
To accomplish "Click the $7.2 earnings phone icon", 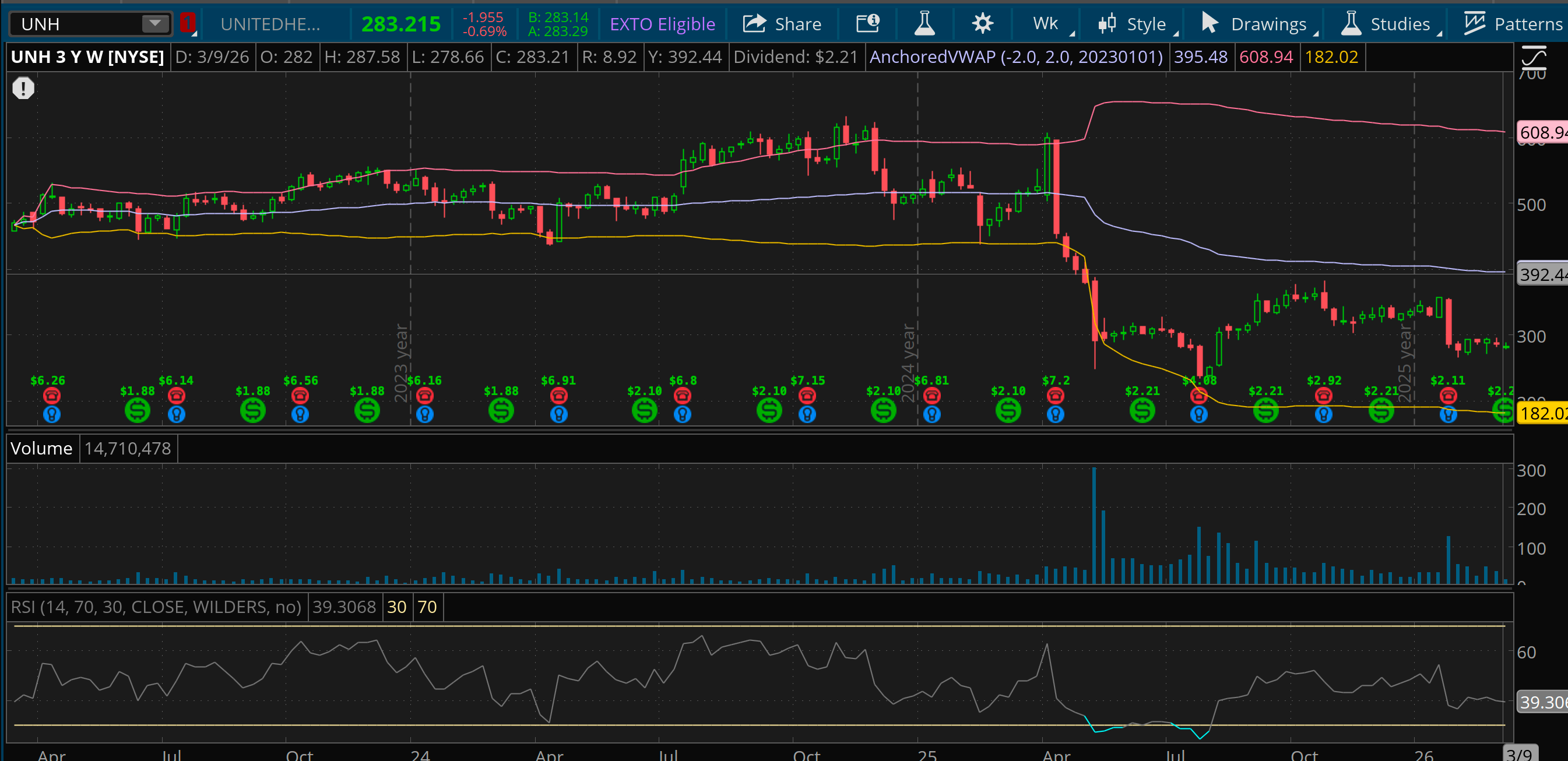I will (x=1055, y=396).
